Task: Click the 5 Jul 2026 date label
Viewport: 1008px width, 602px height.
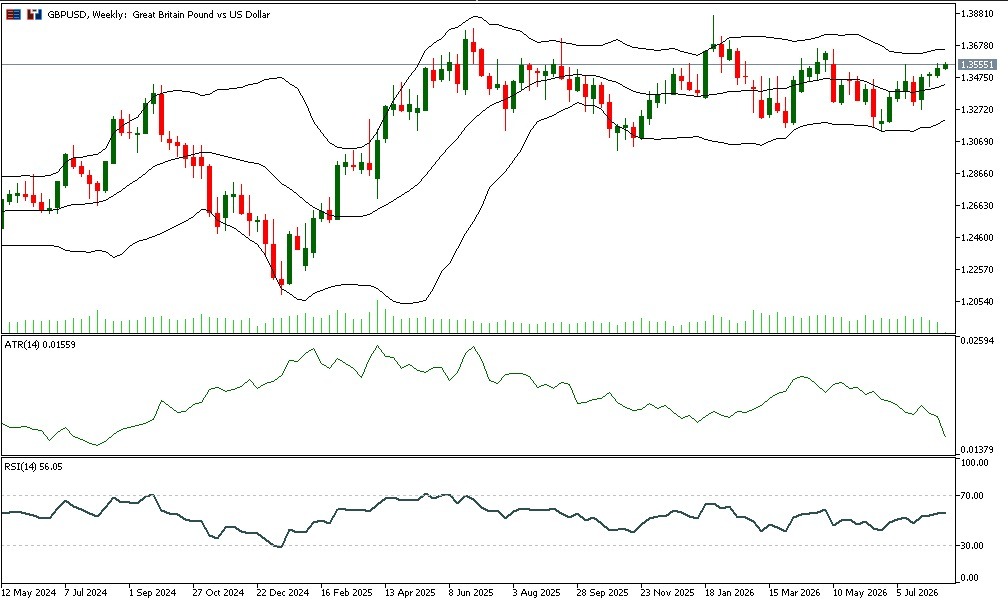Action: point(919,592)
